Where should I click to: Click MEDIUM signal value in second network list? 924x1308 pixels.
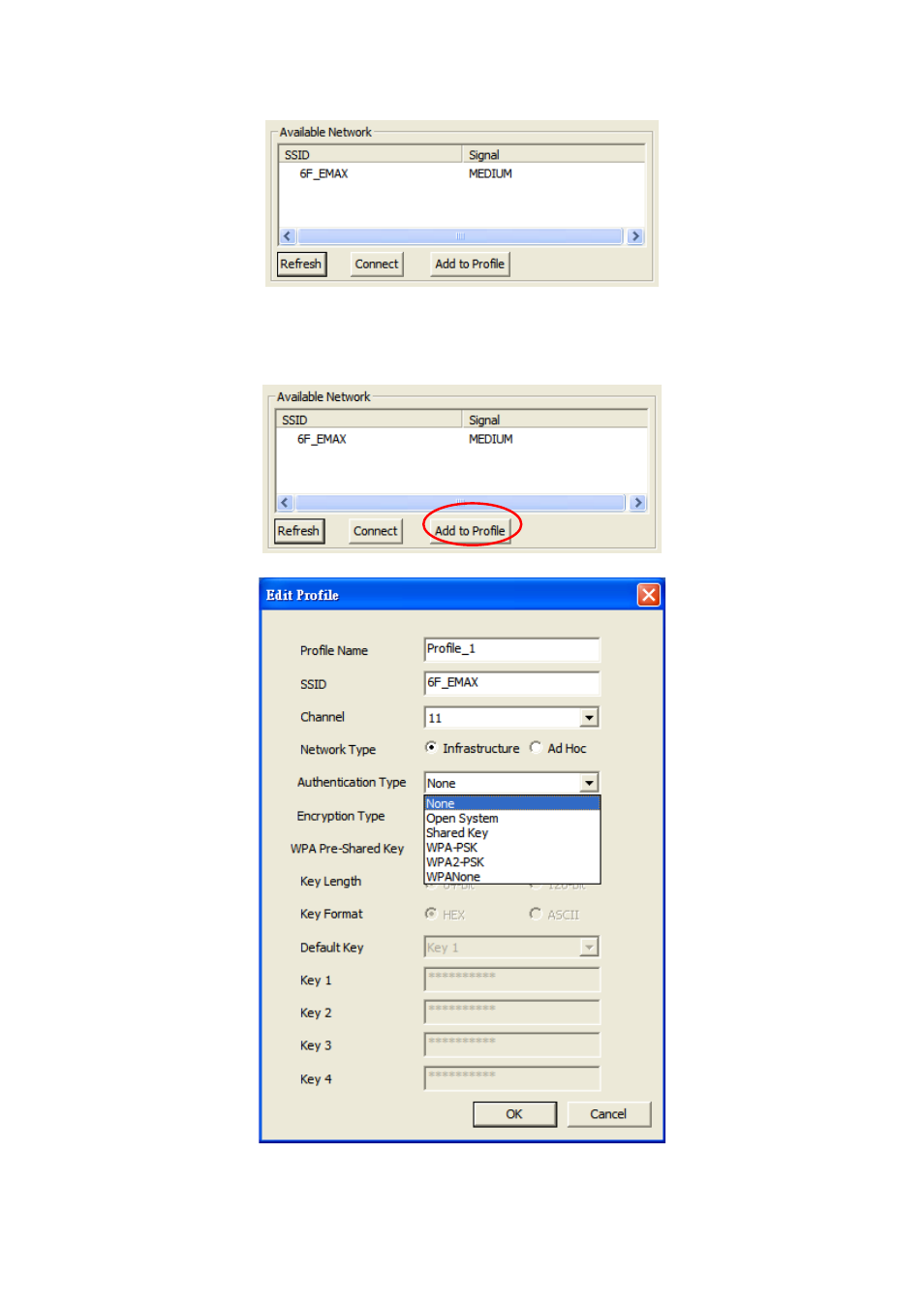(491, 440)
